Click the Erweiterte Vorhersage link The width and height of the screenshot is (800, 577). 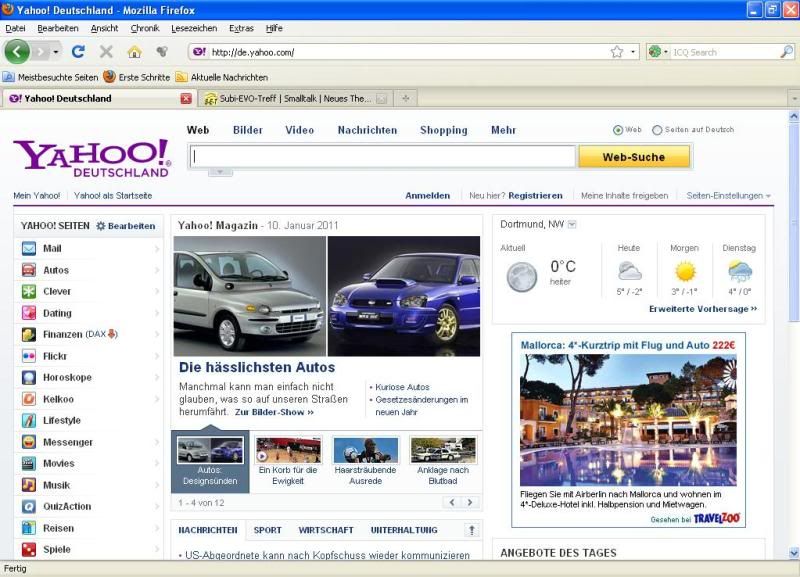point(702,309)
